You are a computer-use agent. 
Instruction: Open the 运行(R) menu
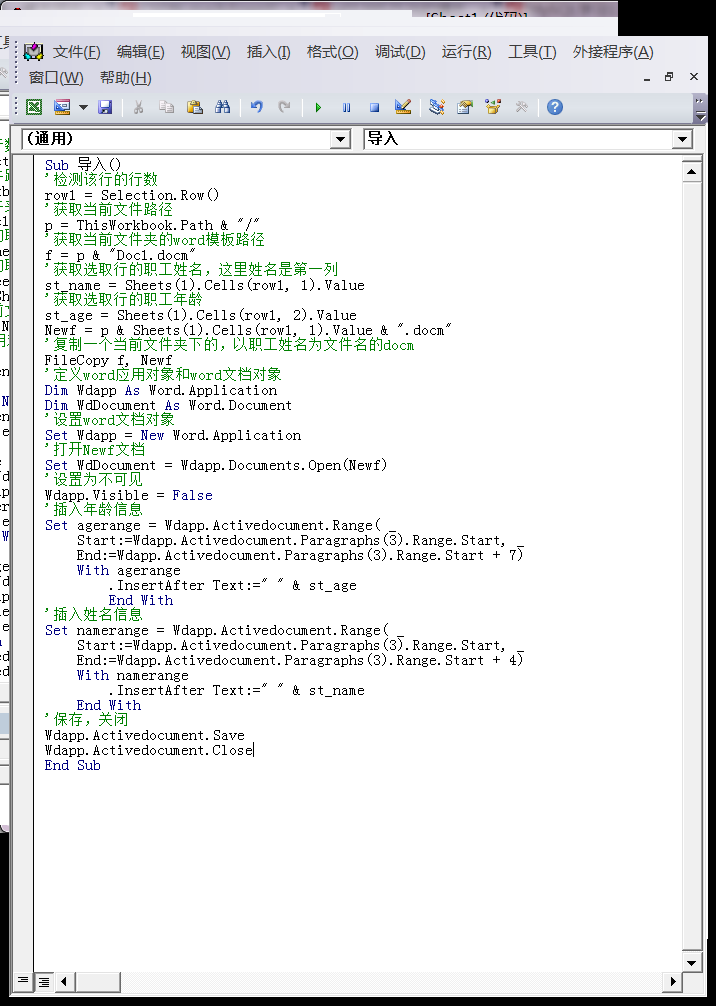click(x=466, y=52)
